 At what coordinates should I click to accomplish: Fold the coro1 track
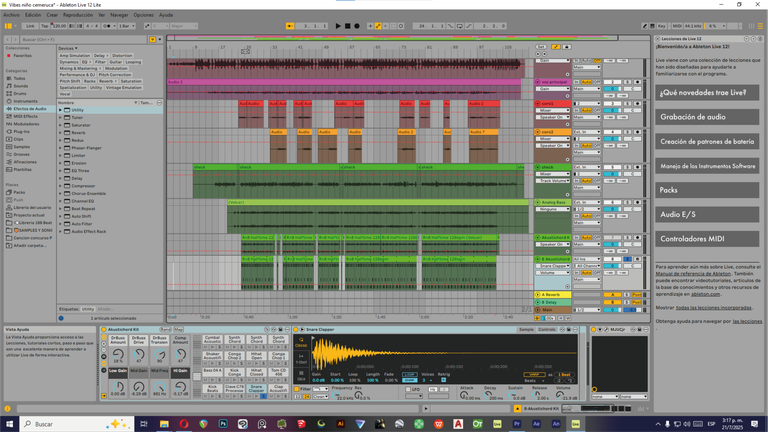(537, 104)
